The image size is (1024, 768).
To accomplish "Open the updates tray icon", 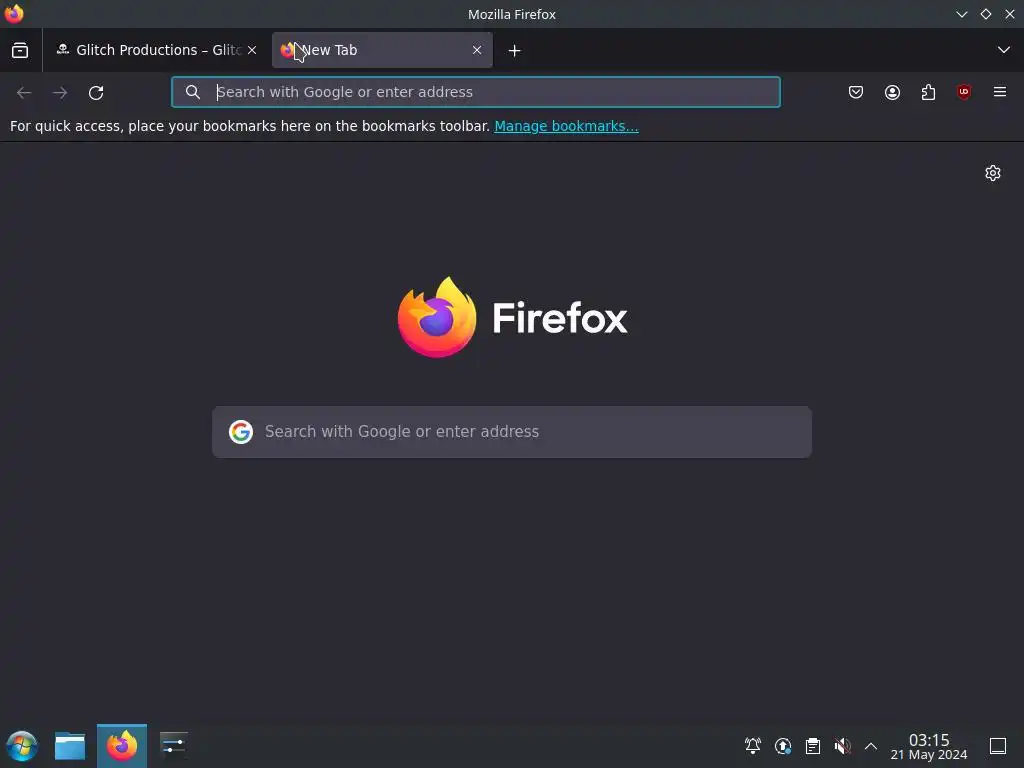I will tap(783, 746).
